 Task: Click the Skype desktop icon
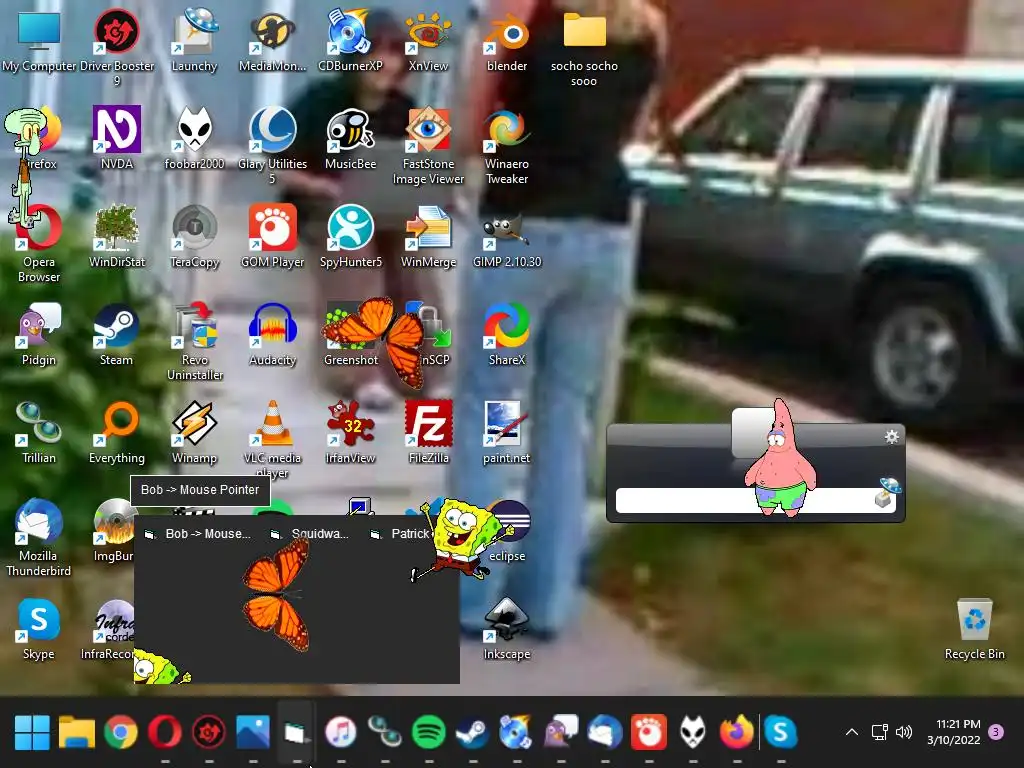click(39, 628)
